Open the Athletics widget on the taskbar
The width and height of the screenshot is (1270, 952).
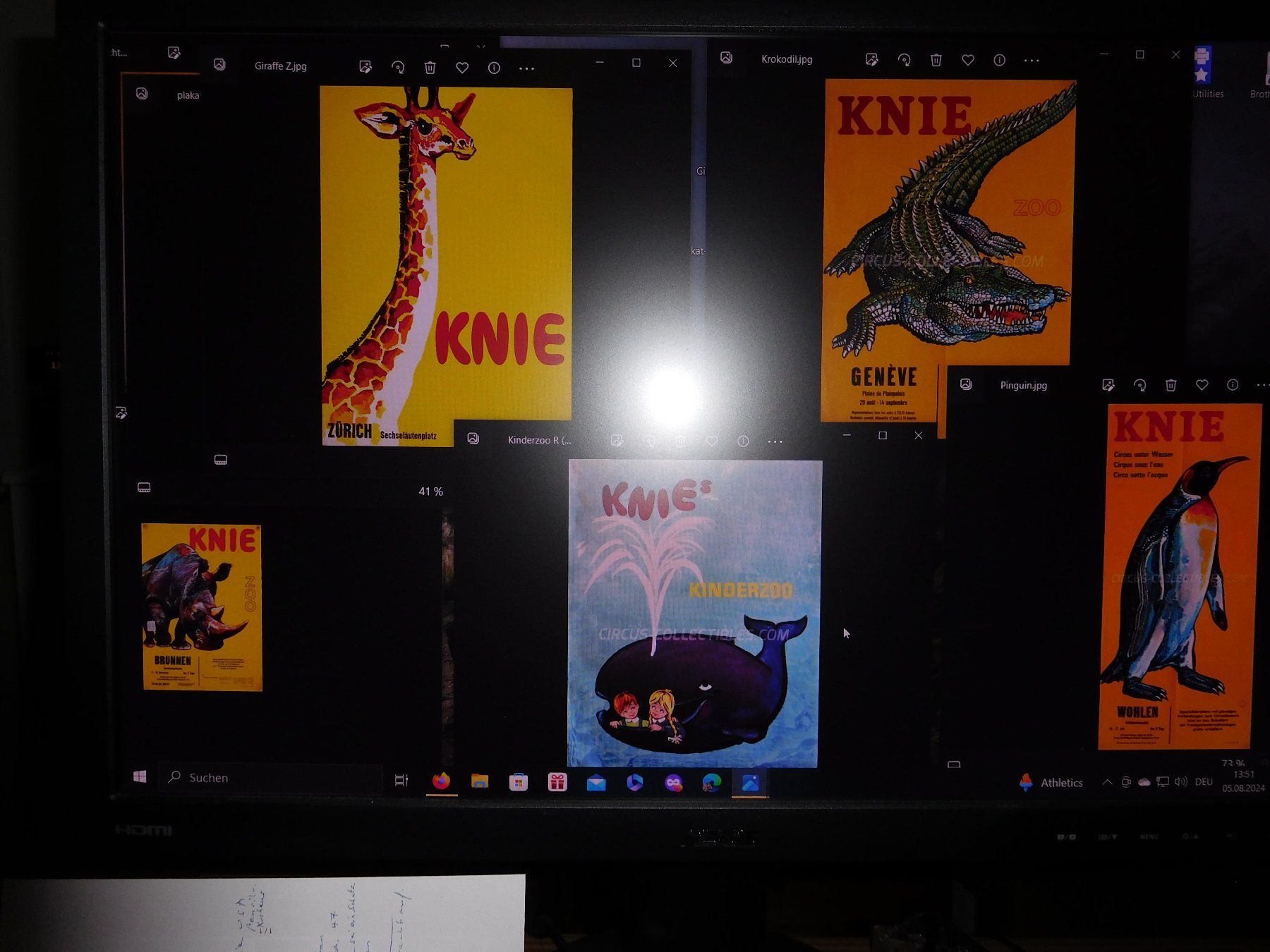tap(1051, 783)
